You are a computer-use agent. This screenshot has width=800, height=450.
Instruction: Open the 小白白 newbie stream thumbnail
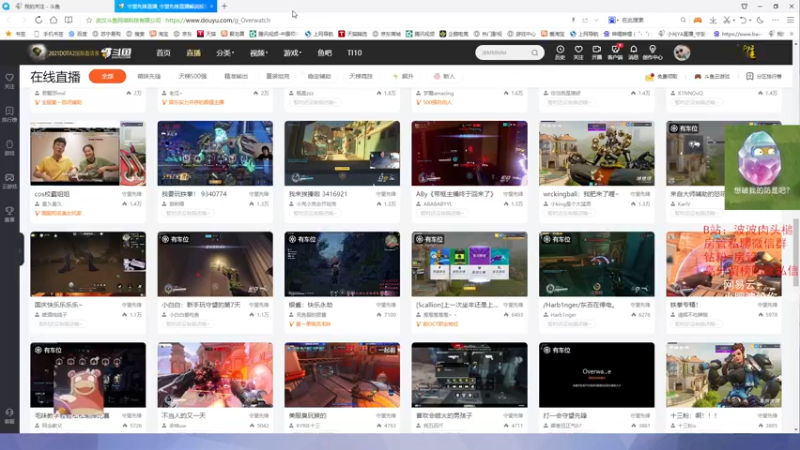click(215, 264)
